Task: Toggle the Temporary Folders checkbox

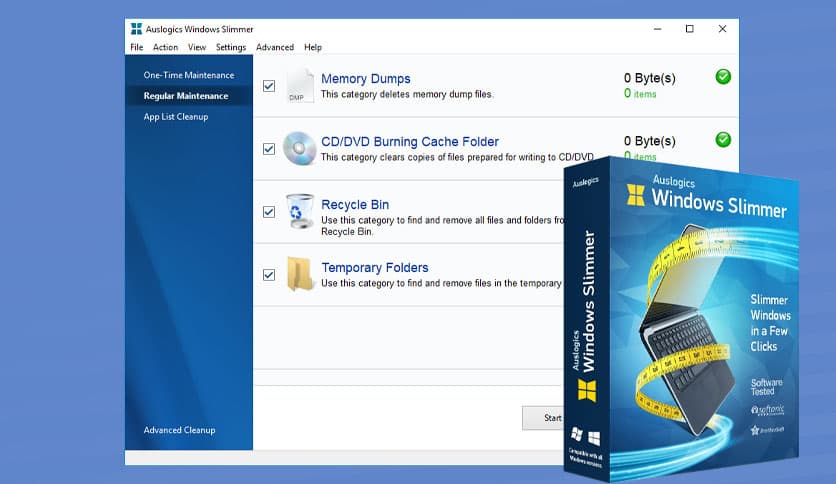Action: click(269, 275)
